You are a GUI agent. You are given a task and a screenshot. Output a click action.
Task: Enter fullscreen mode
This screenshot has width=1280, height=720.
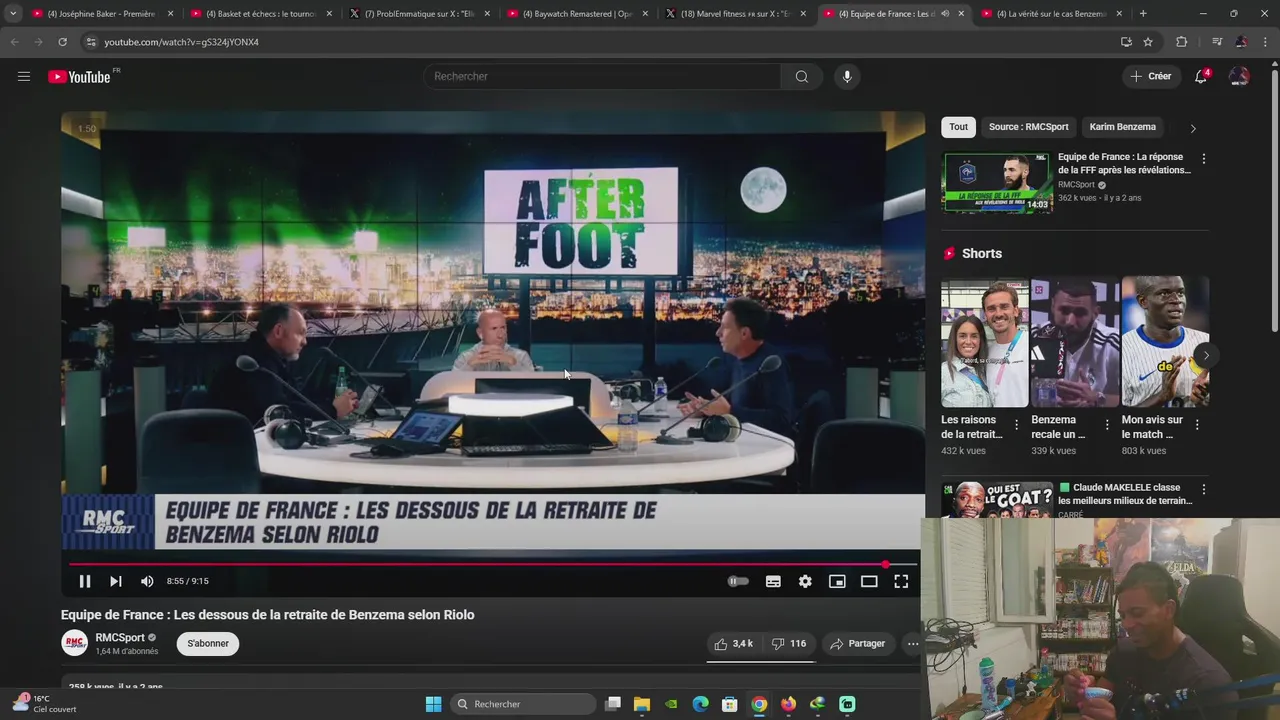point(901,581)
